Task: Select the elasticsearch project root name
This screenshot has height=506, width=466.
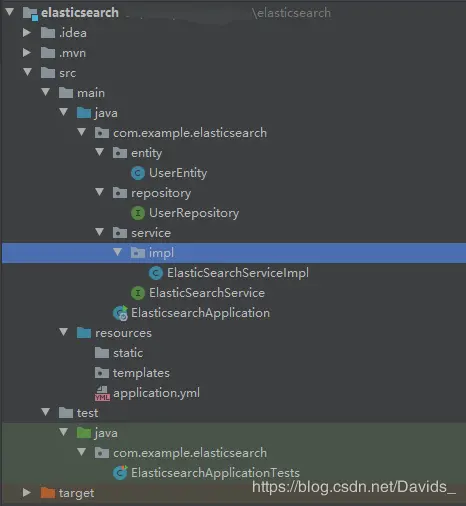Action: [x=80, y=13]
